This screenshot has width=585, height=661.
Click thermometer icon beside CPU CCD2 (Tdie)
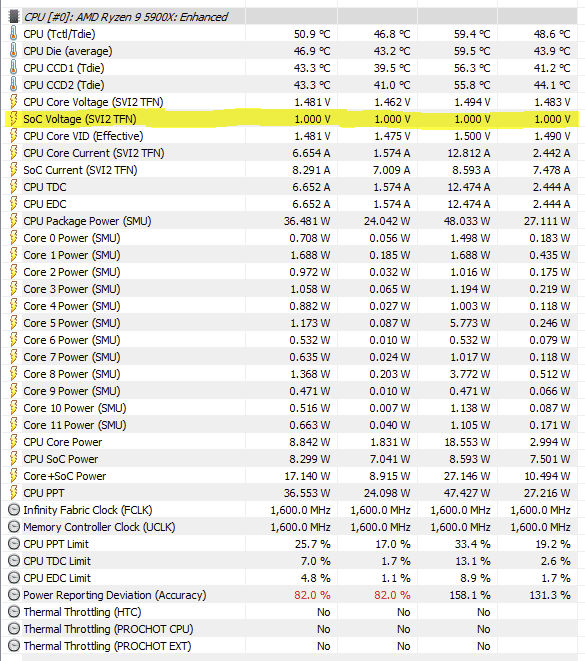(x=13, y=85)
